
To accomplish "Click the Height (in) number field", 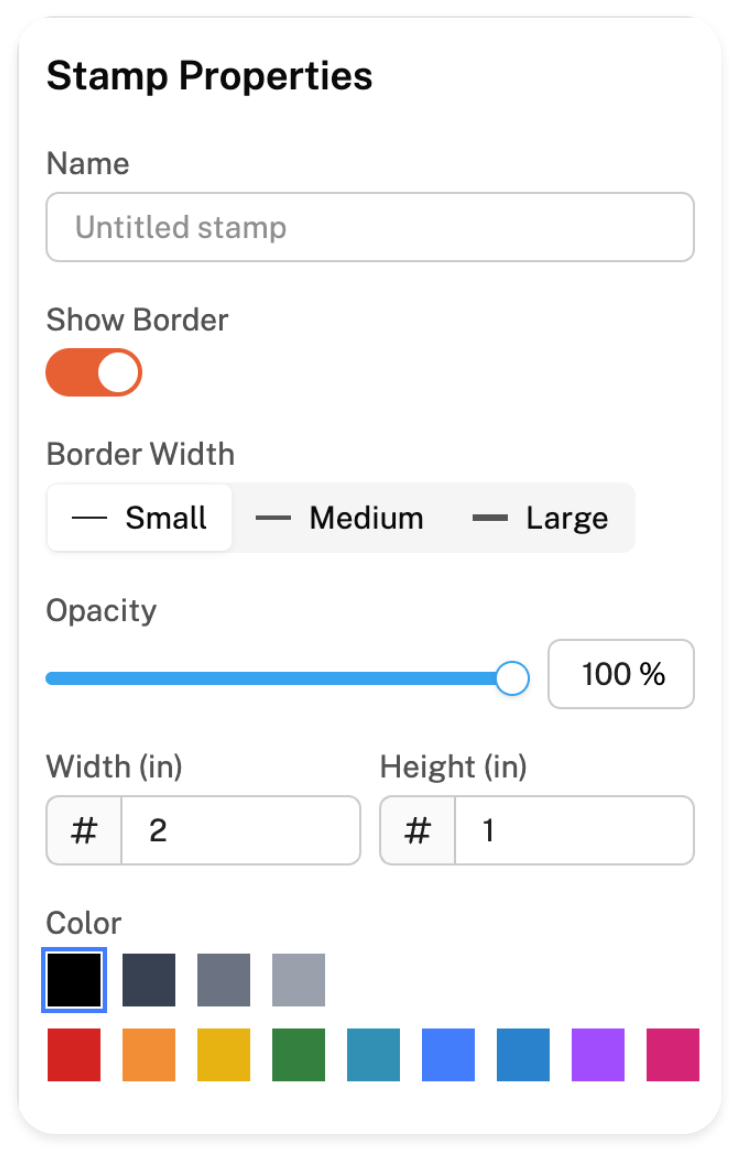I will pos(573,830).
